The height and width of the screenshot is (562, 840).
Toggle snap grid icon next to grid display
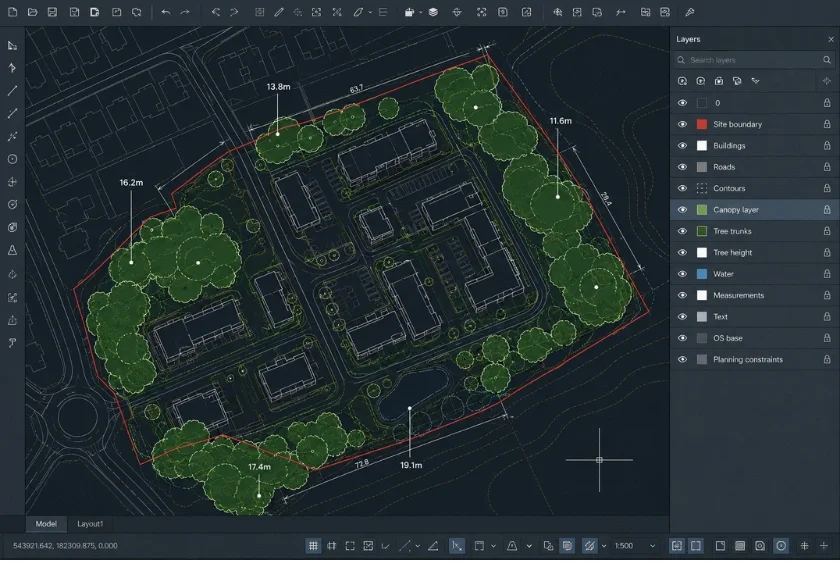pyautogui.click(x=332, y=546)
